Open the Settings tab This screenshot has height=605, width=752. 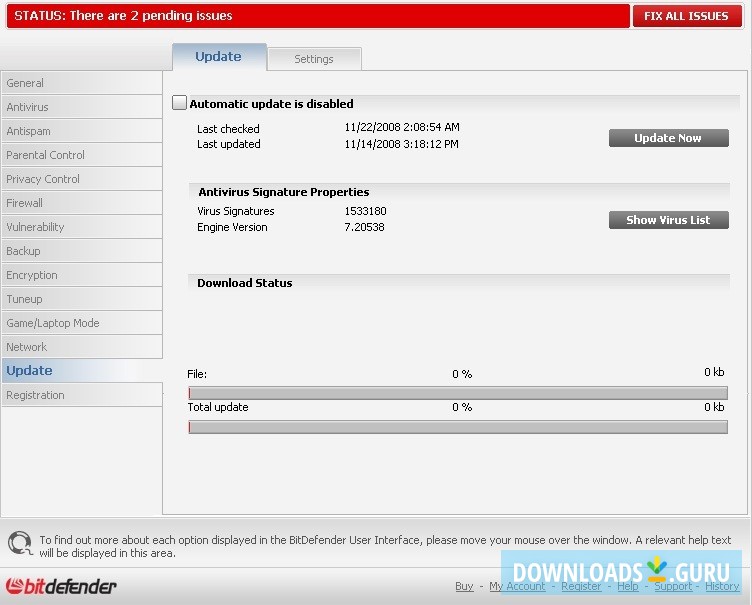314,59
